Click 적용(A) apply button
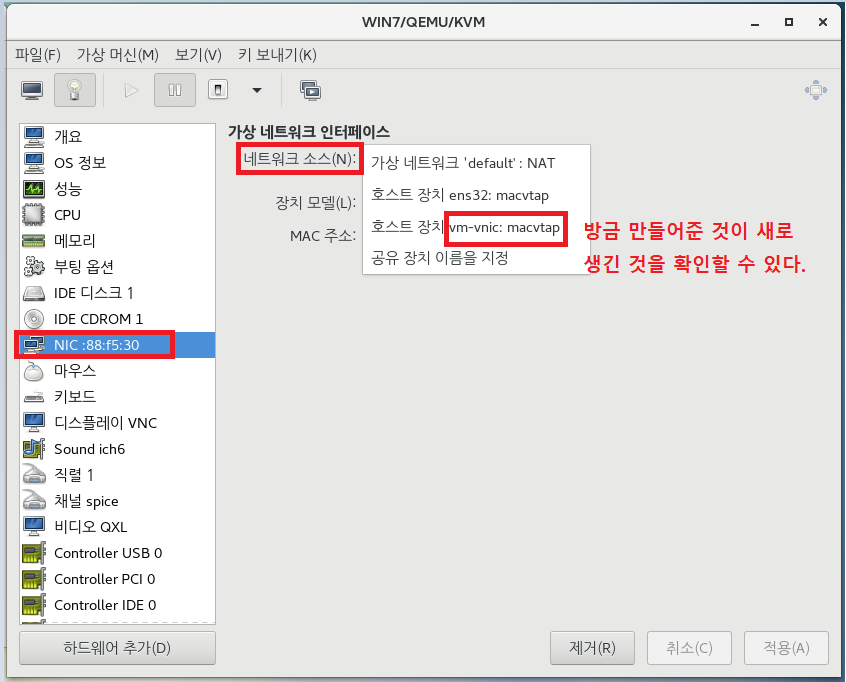 (786, 648)
